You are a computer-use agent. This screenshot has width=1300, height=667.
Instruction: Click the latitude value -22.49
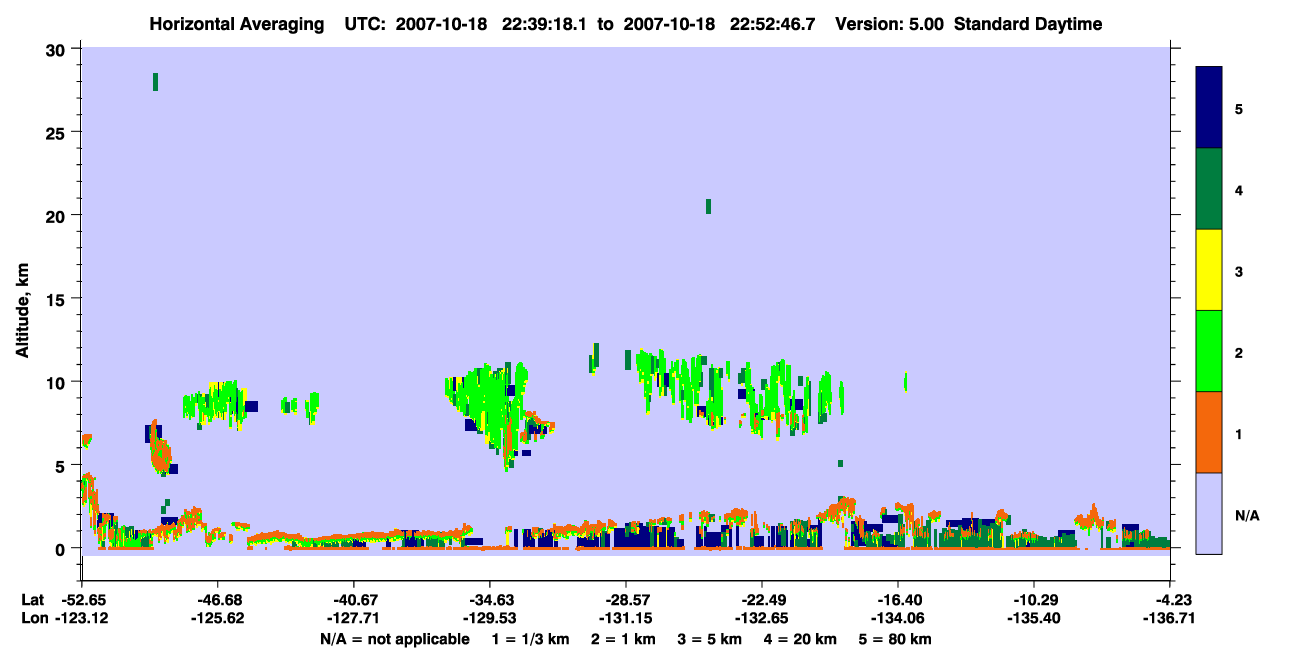pos(762,600)
